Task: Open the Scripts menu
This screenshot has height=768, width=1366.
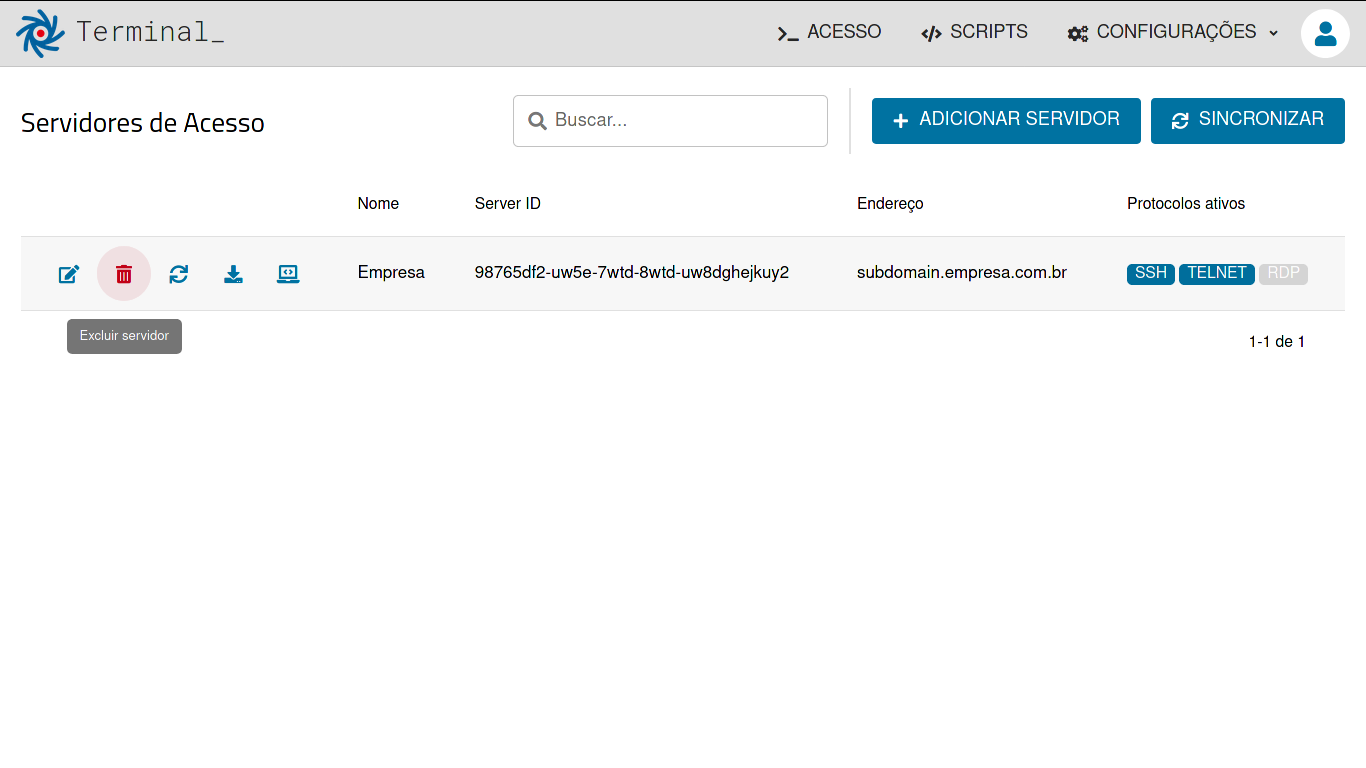Action: click(x=974, y=32)
